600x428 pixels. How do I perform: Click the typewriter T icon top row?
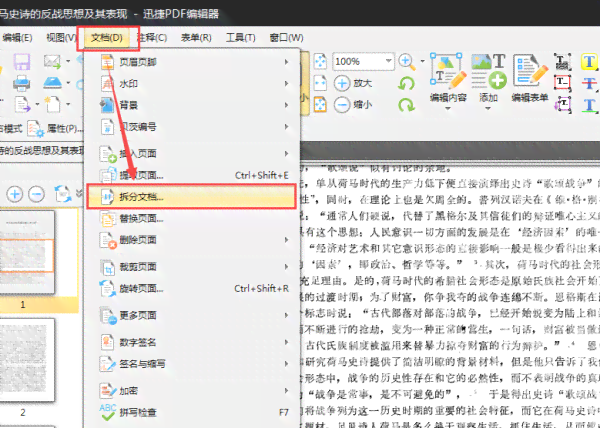coord(563,62)
